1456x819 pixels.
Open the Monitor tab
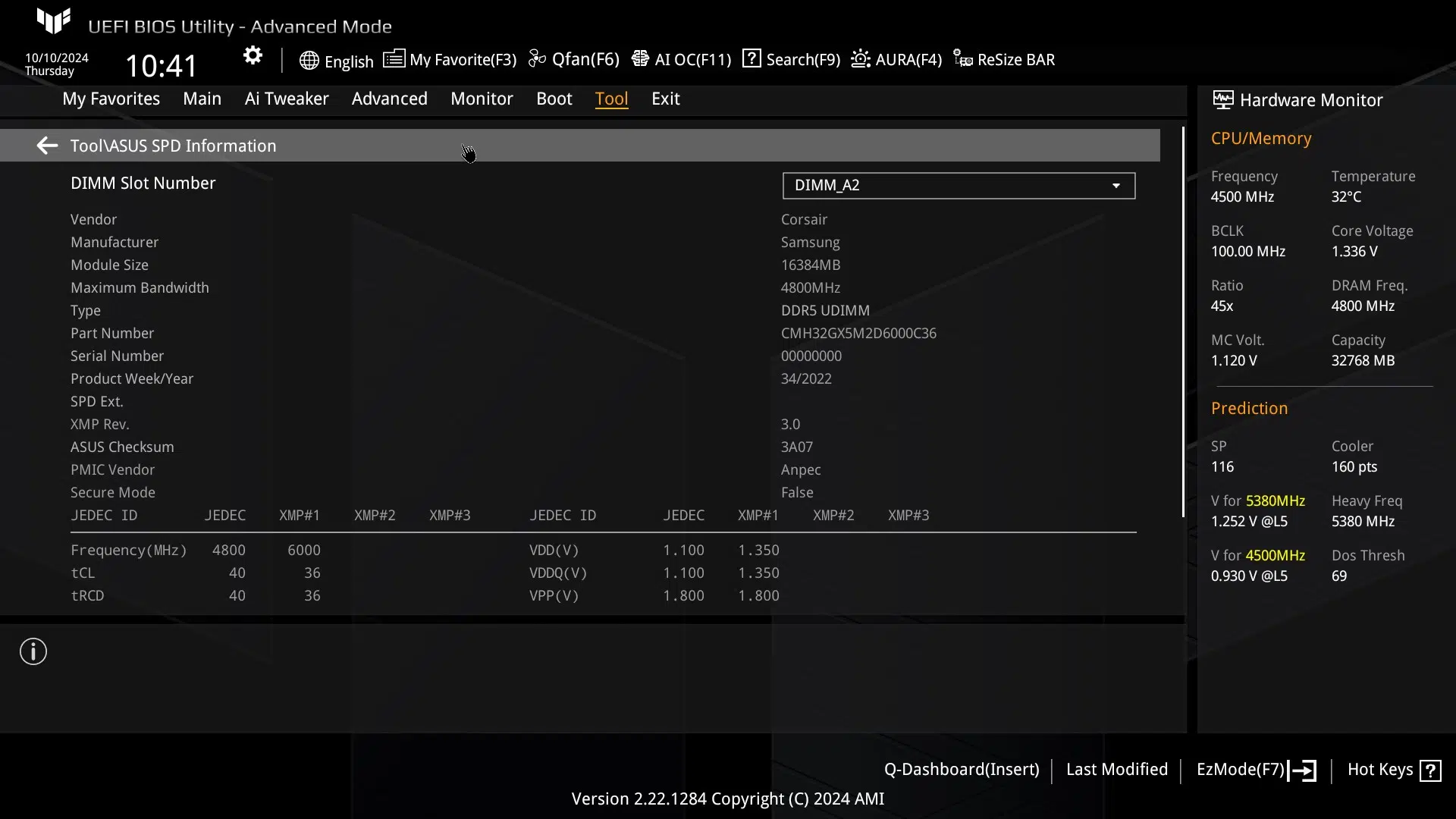coord(482,99)
